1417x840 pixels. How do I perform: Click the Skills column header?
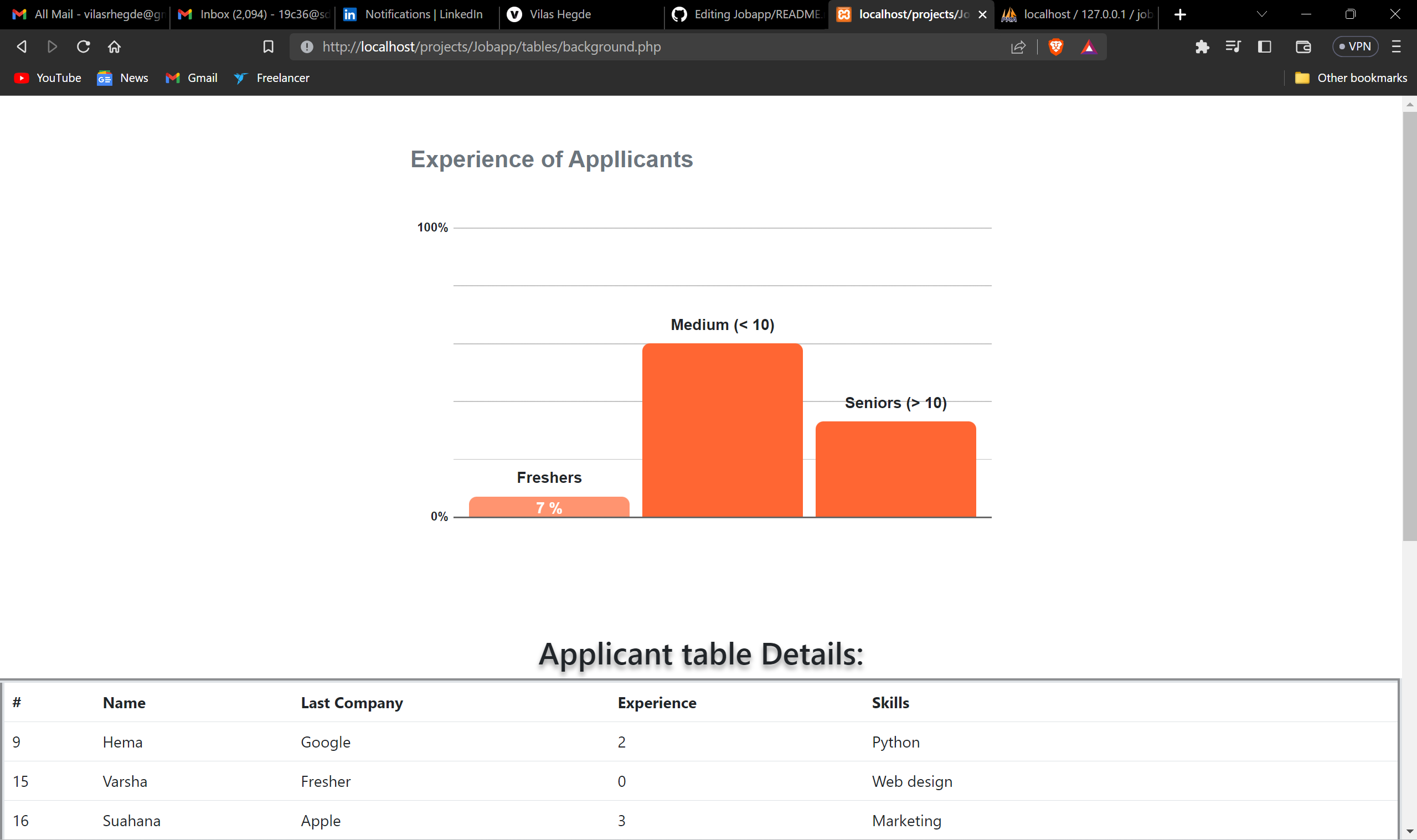pos(890,703)
